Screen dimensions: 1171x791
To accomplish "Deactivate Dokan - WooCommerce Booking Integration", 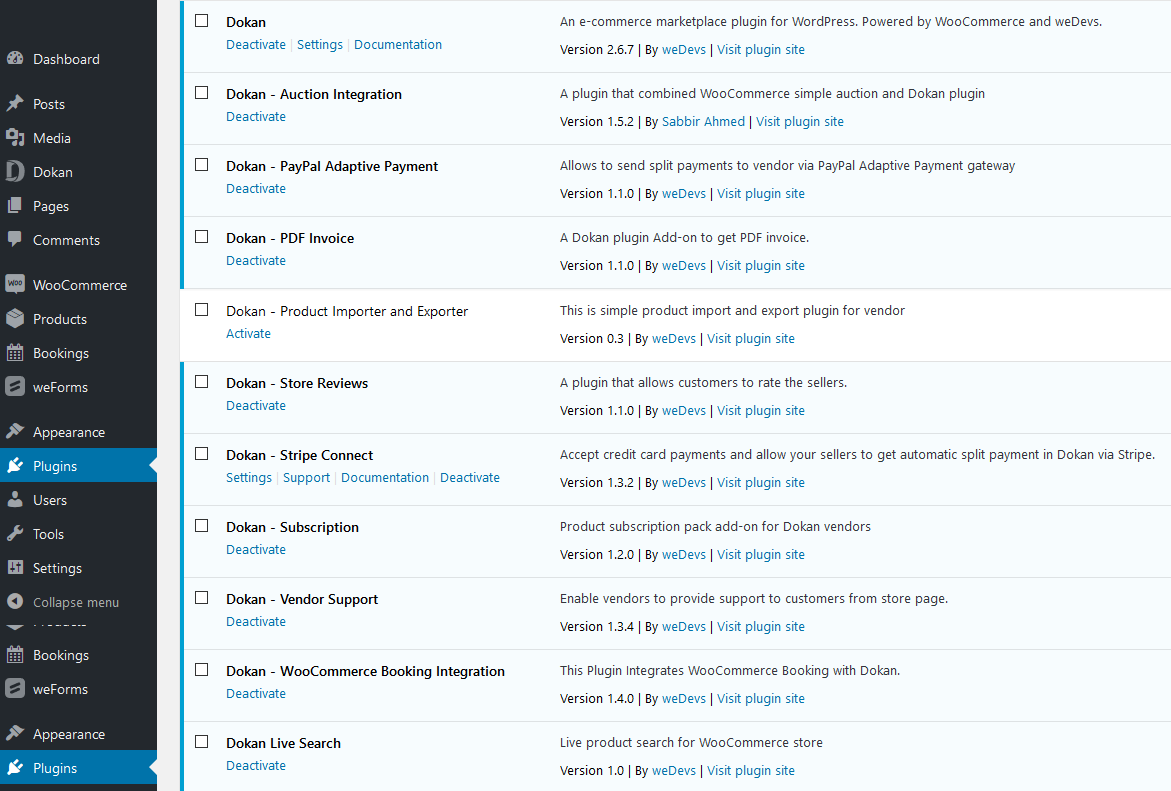I will (255, 694).
